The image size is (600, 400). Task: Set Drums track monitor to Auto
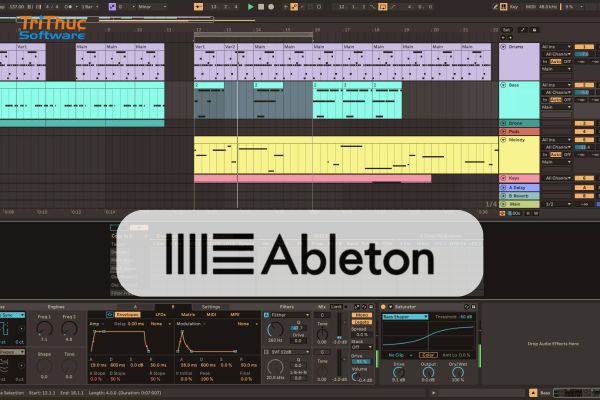tap(555, 62)
